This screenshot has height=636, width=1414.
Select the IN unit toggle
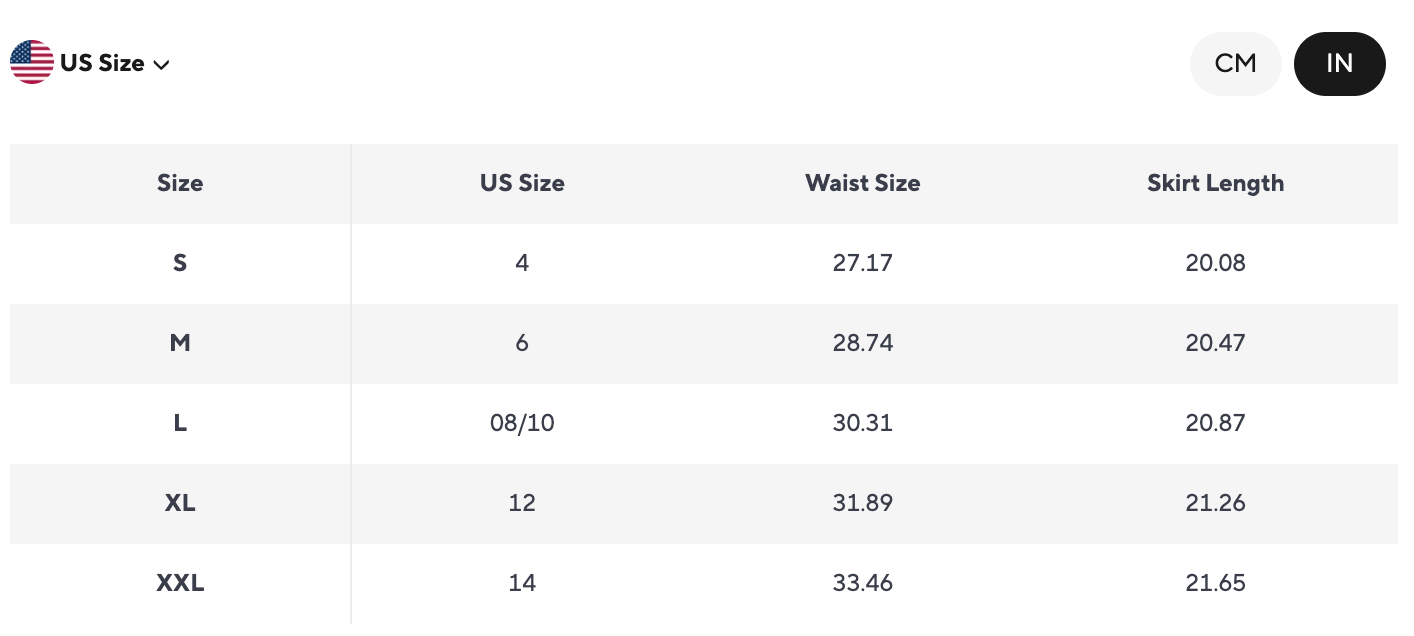click(1339, 64)
